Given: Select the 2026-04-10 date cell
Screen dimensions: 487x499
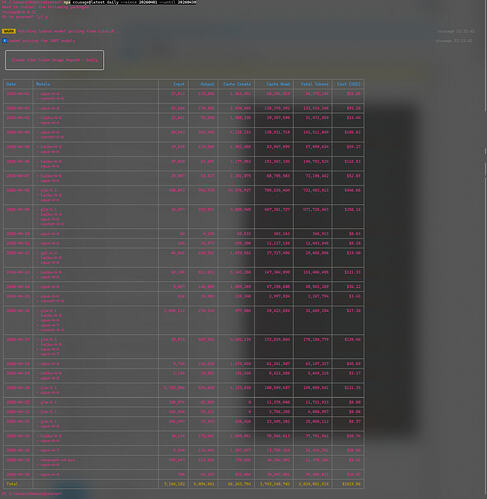Looking at the screenshot, I should (18, 234).
